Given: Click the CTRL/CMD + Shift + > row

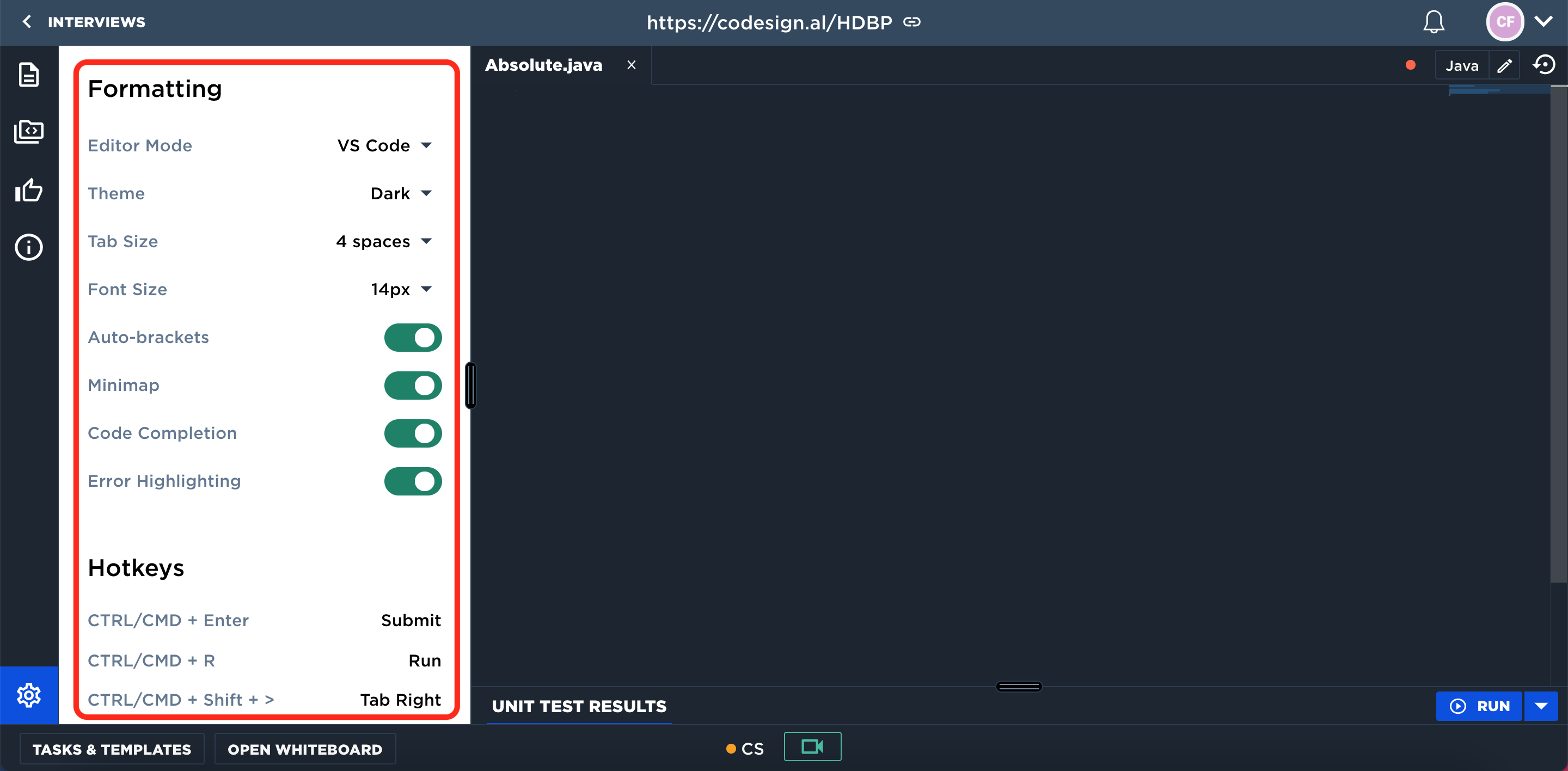Looking at the screenshot, I should point(264,700).
